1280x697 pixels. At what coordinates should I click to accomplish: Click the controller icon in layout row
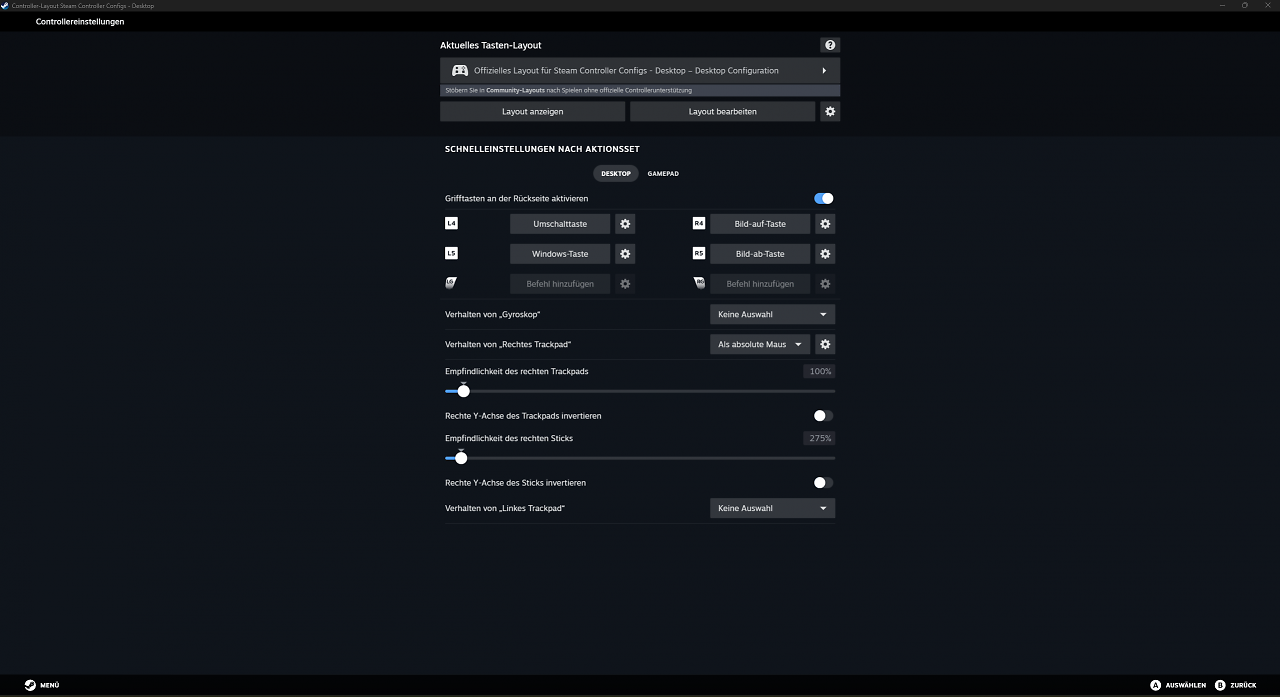pyautogui.click(x=460, y=71)
